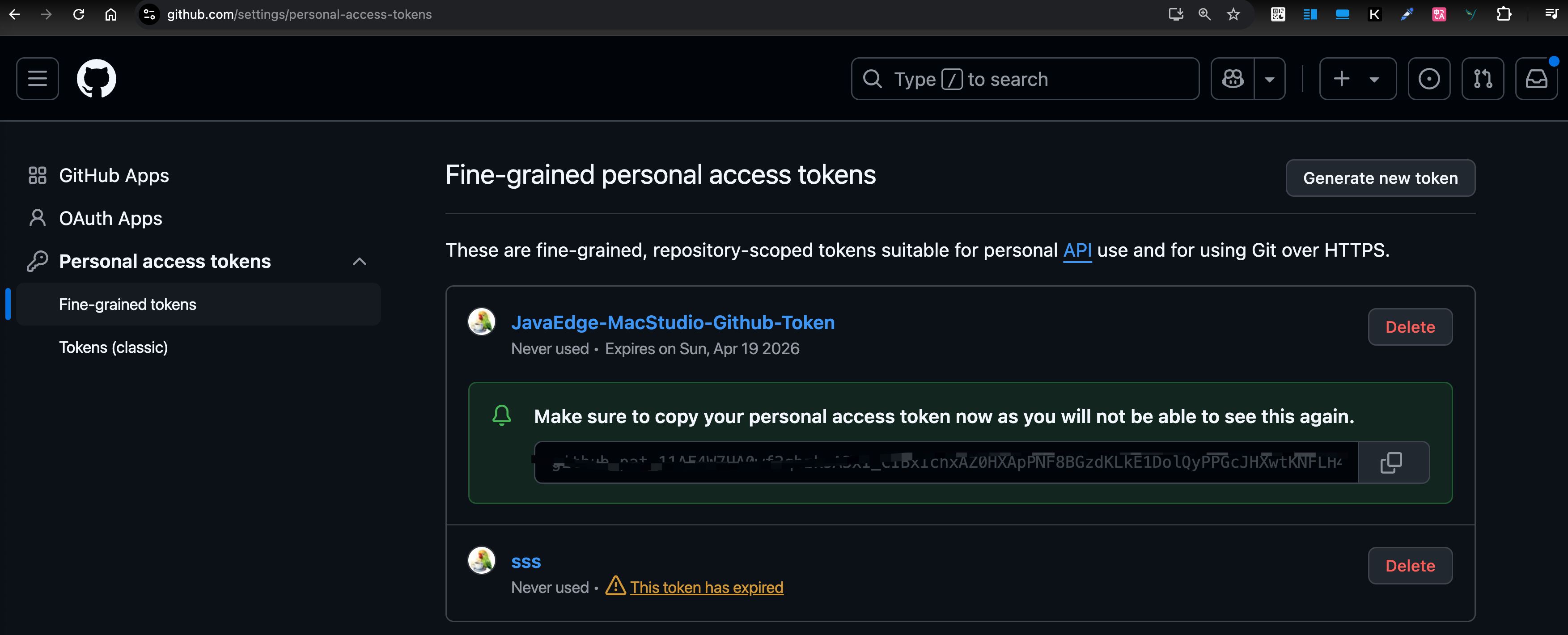
Task: Open your issues via the circle-dot icon
Action: [x=1429, y=79]
